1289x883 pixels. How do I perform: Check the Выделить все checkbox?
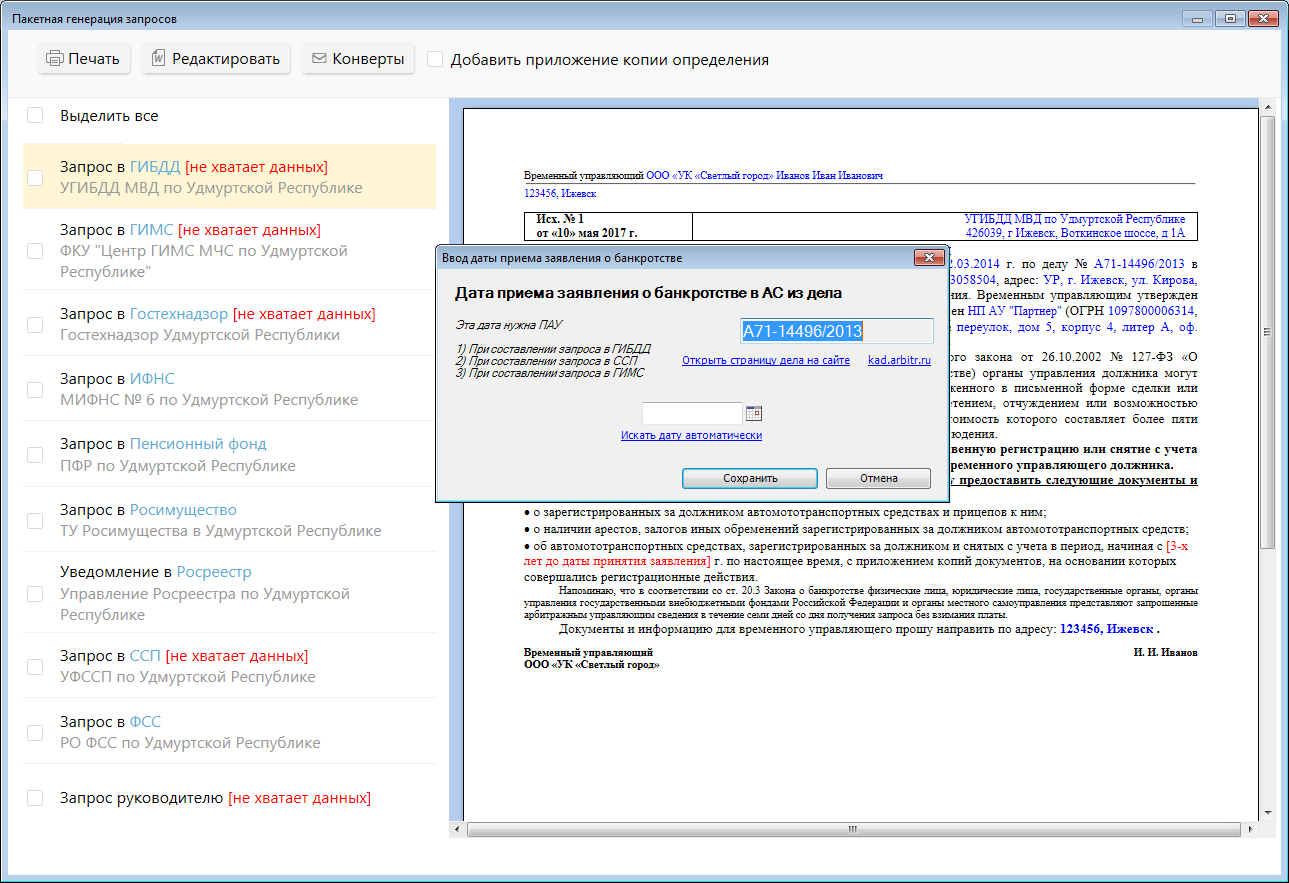(x=35, y=116)
